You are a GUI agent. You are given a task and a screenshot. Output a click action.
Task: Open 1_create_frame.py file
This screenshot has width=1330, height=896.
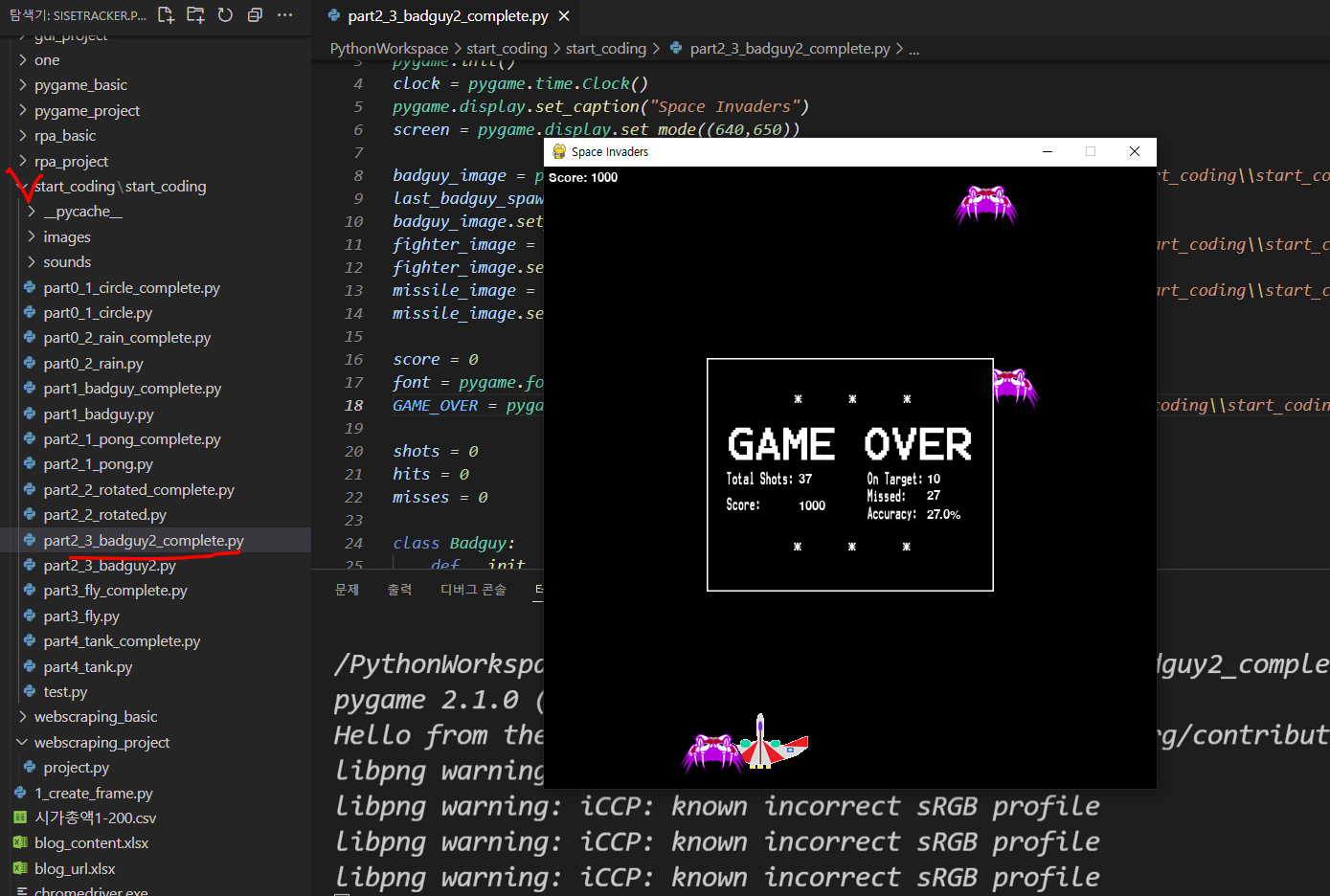pos(94,793)
